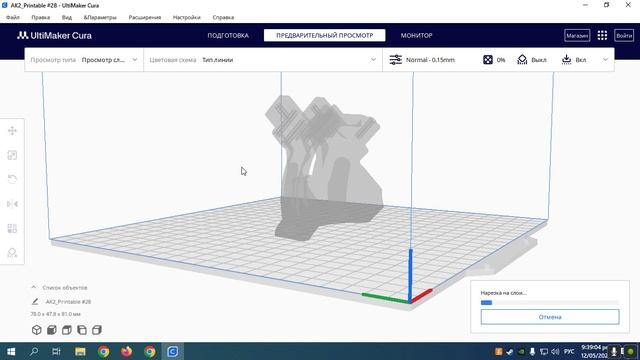Select the Move tool in left toolbar
This screenshot has height=360, width=640.
pyautogui.click(x=12, y=131)
